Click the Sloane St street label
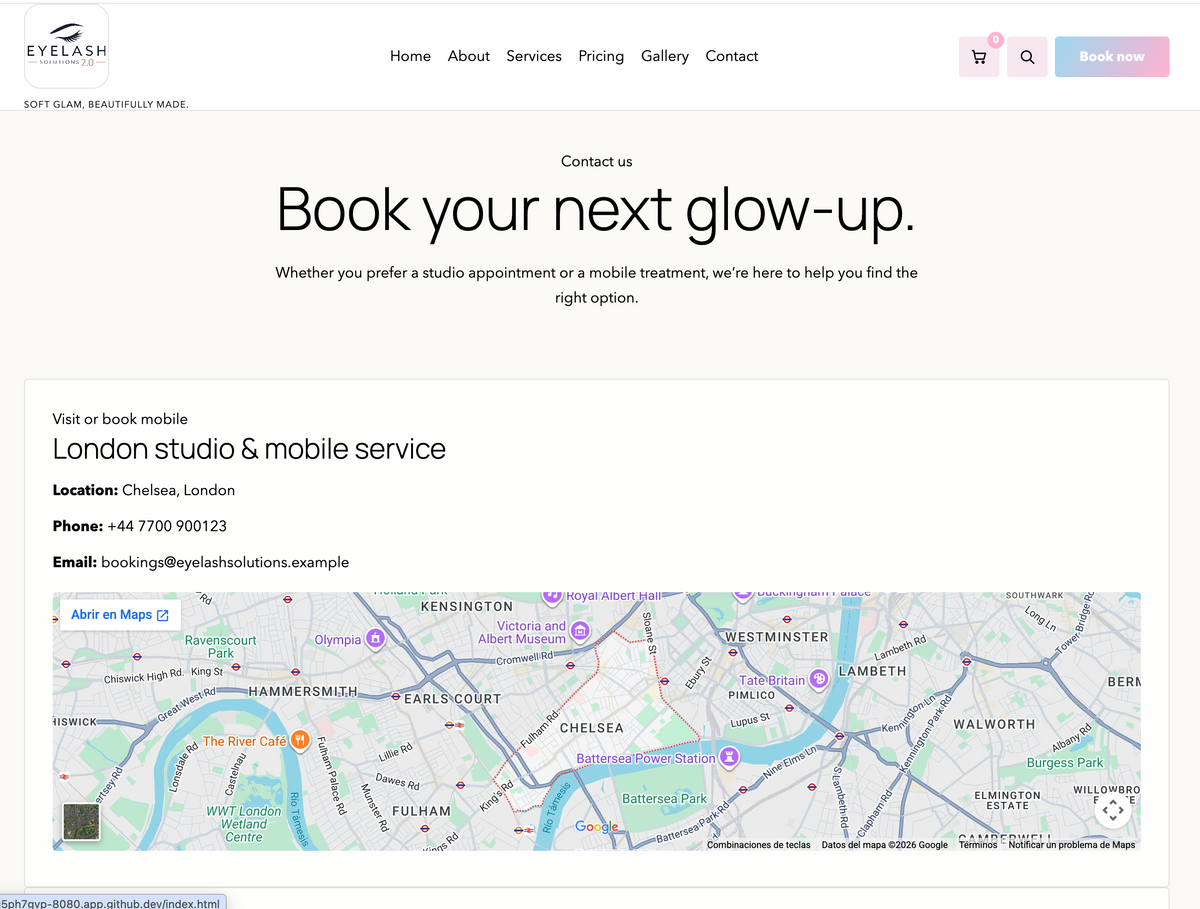This screenshot has width=1200, height=909. 648,632
